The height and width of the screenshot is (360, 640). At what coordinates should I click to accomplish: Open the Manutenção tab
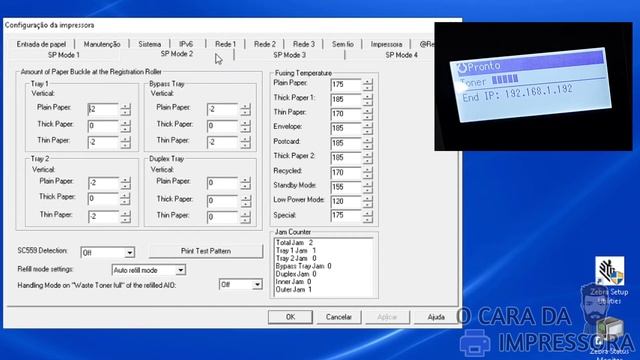click(x=102, y=44)
